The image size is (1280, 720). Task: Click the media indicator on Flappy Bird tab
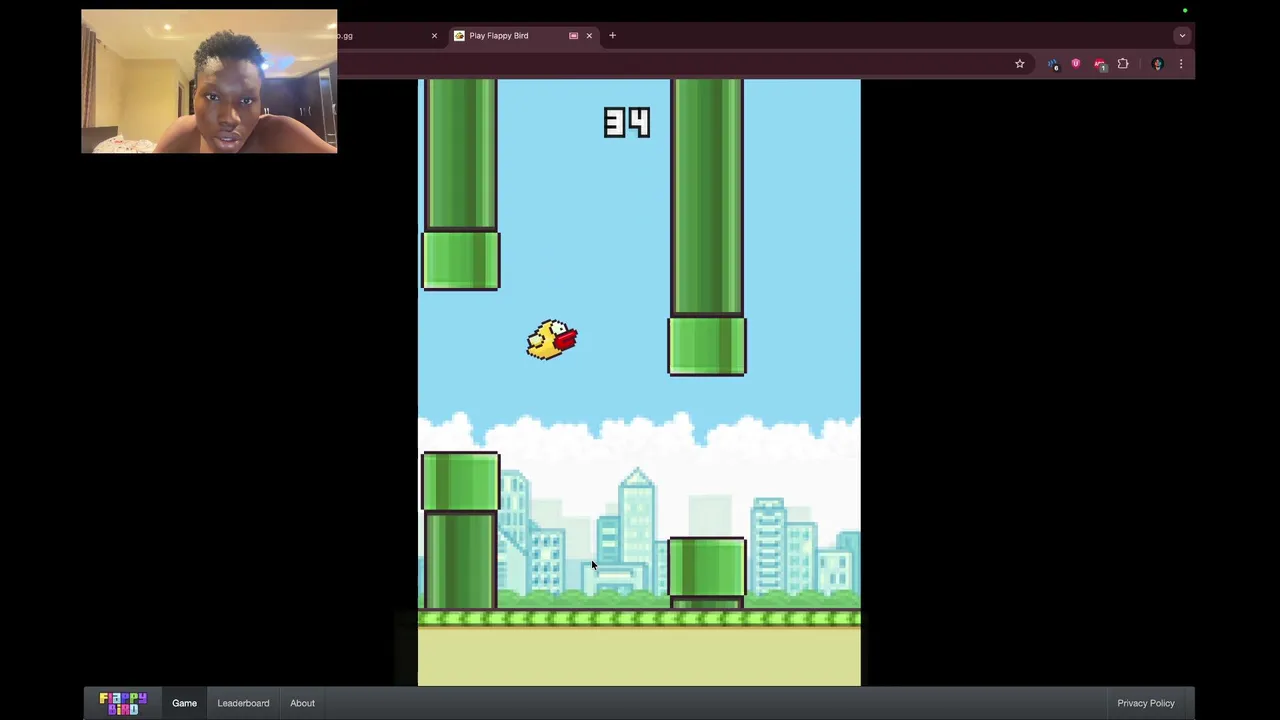click(573, 36)
